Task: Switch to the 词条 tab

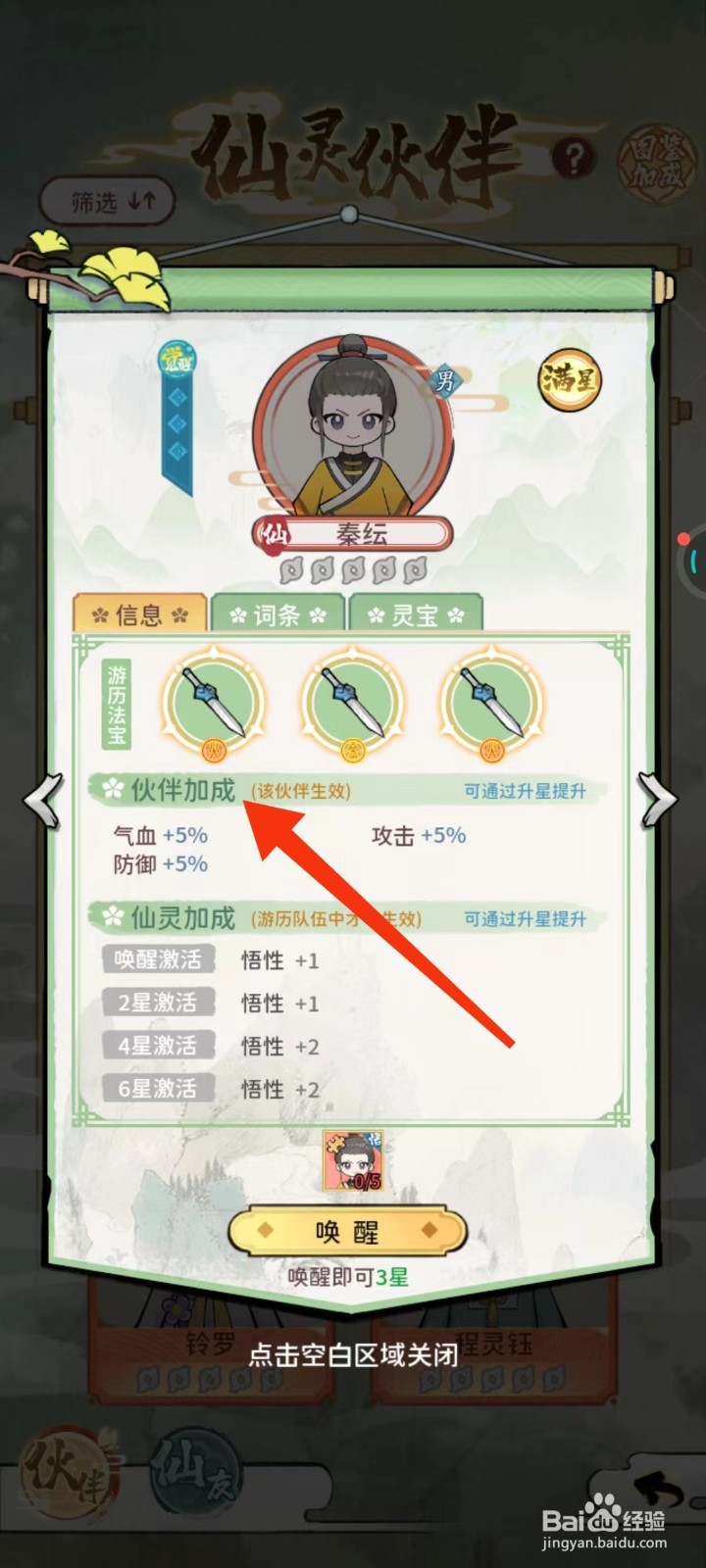Action: coord(277,613)
